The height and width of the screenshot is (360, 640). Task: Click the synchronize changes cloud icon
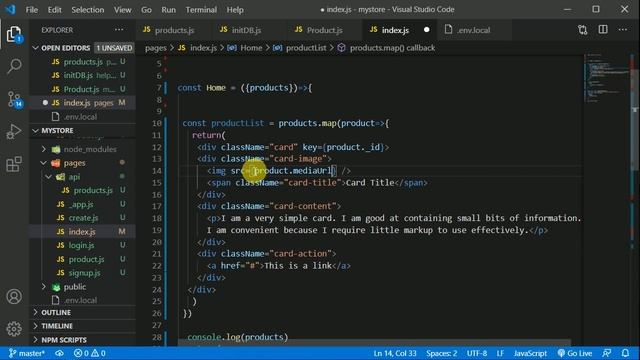pyautogui.click(x=60, y=353)
